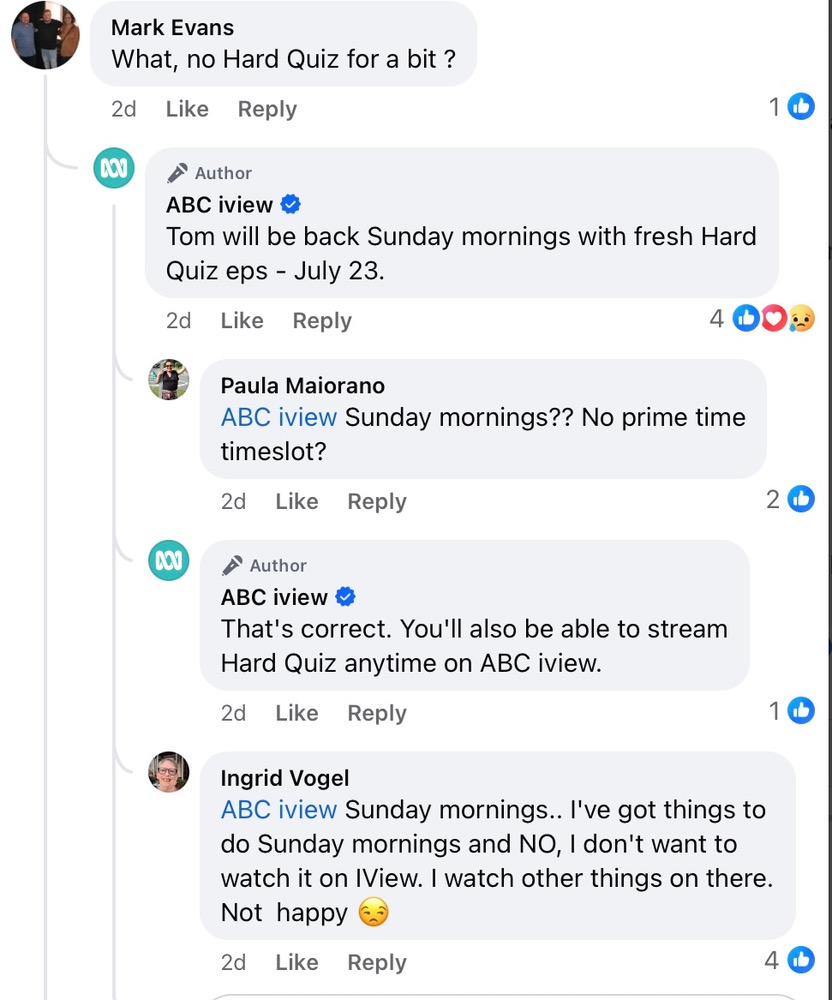The image size is (832, 1000).
Task: Like Mark Evans' comment
Action: point(187,109)
